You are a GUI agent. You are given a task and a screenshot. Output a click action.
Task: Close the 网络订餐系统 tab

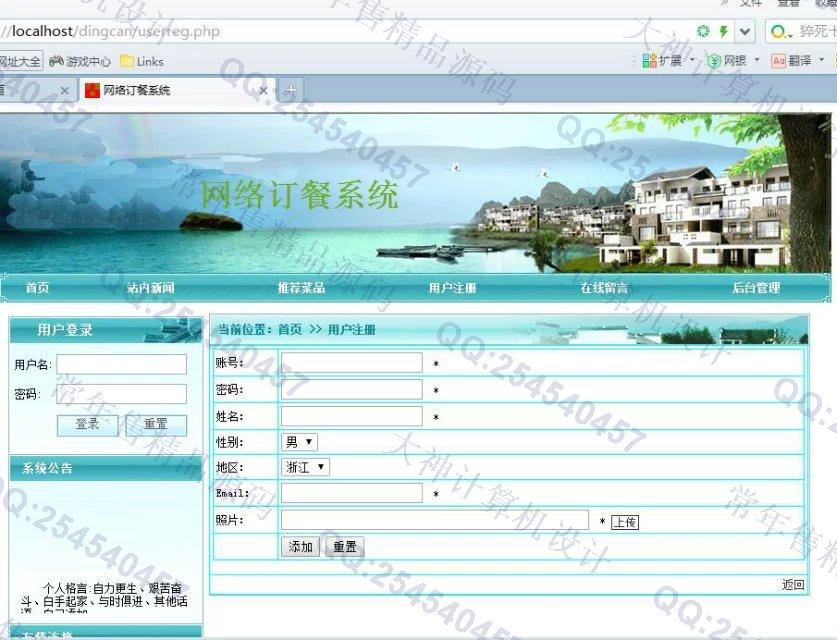[x=264, y=90]
